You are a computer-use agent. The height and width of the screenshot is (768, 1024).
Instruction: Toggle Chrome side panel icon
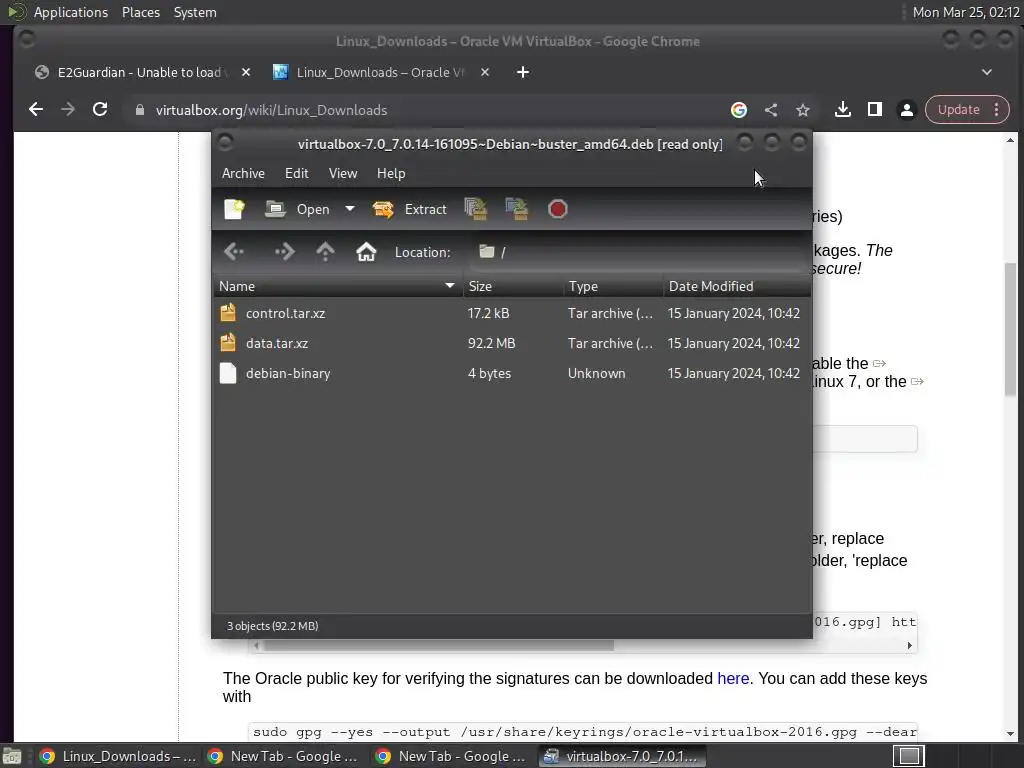[x=875, y=110]
